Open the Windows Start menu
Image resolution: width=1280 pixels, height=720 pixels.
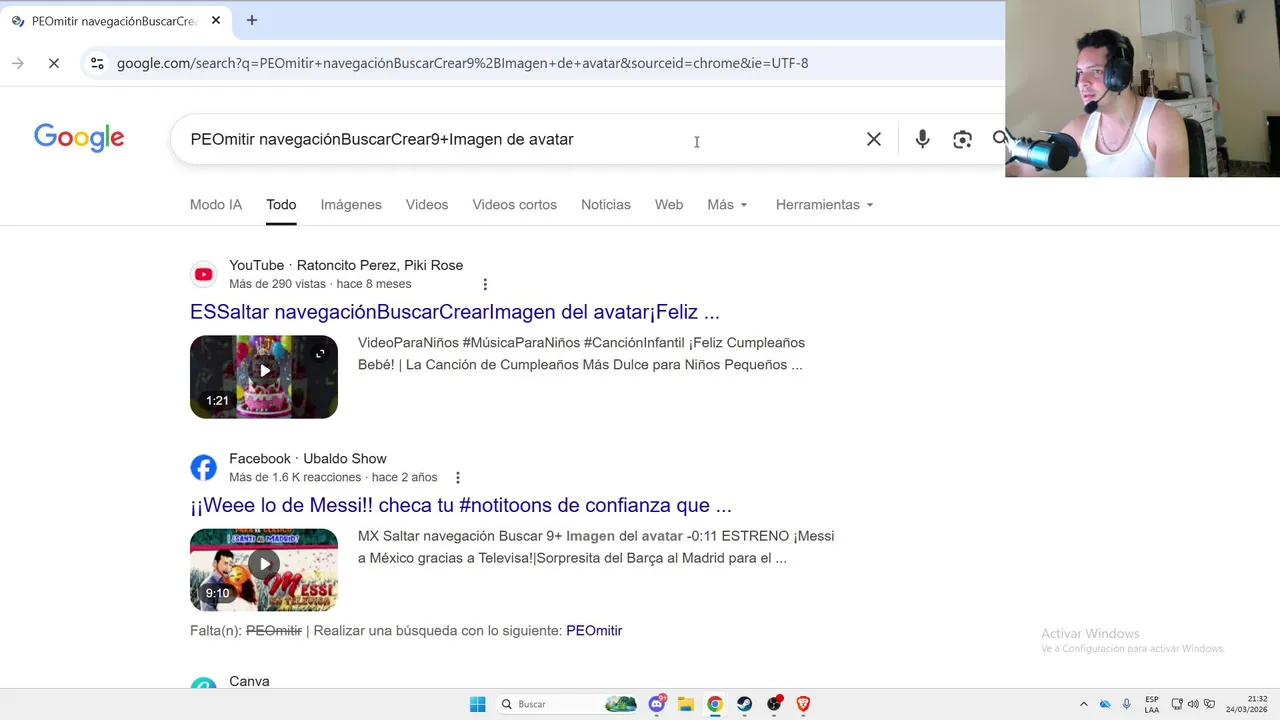point(478,704)
